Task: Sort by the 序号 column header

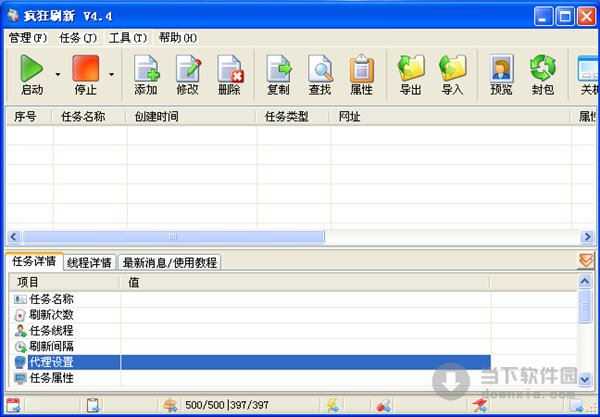Action: coord(29,117)
